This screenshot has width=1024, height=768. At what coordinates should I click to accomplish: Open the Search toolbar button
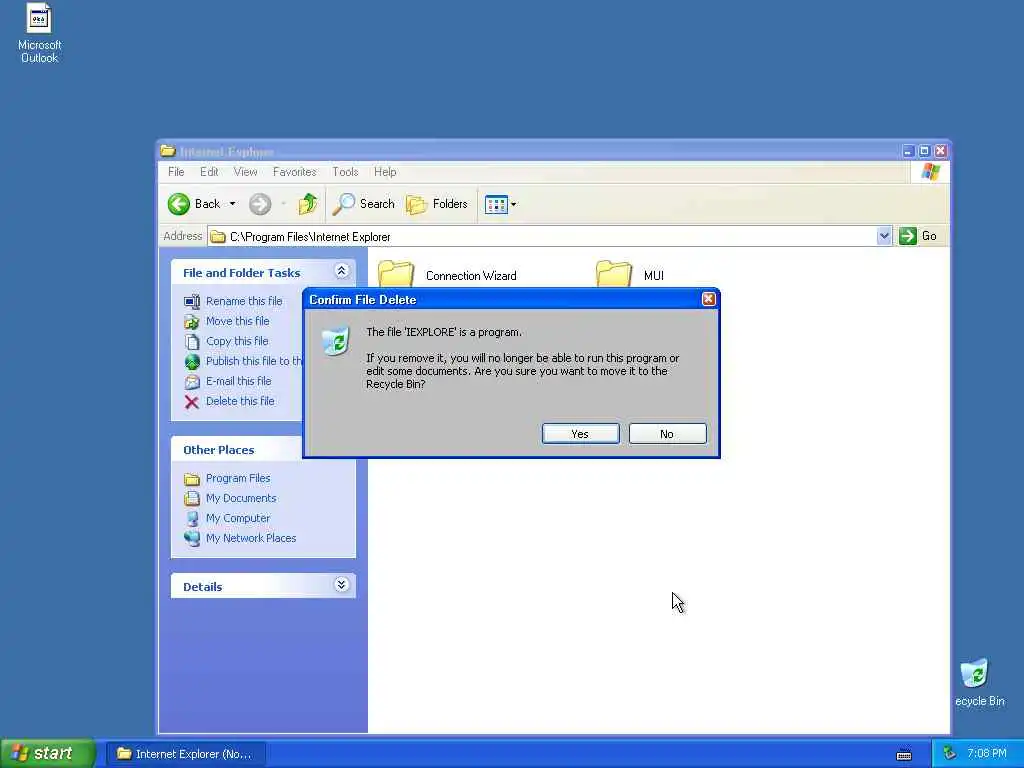click(x=364, y=204)
